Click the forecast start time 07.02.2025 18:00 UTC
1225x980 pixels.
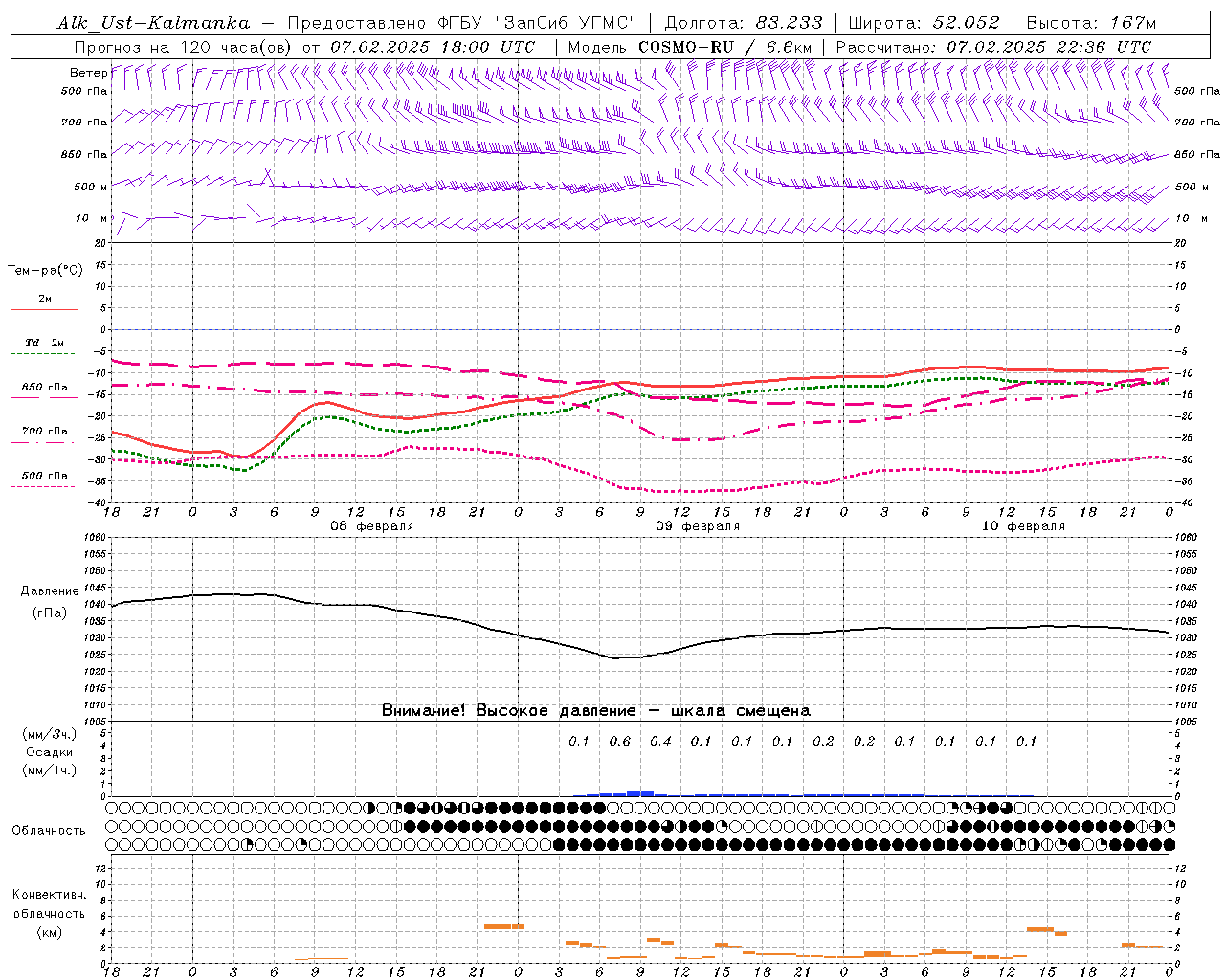point(433,47)
